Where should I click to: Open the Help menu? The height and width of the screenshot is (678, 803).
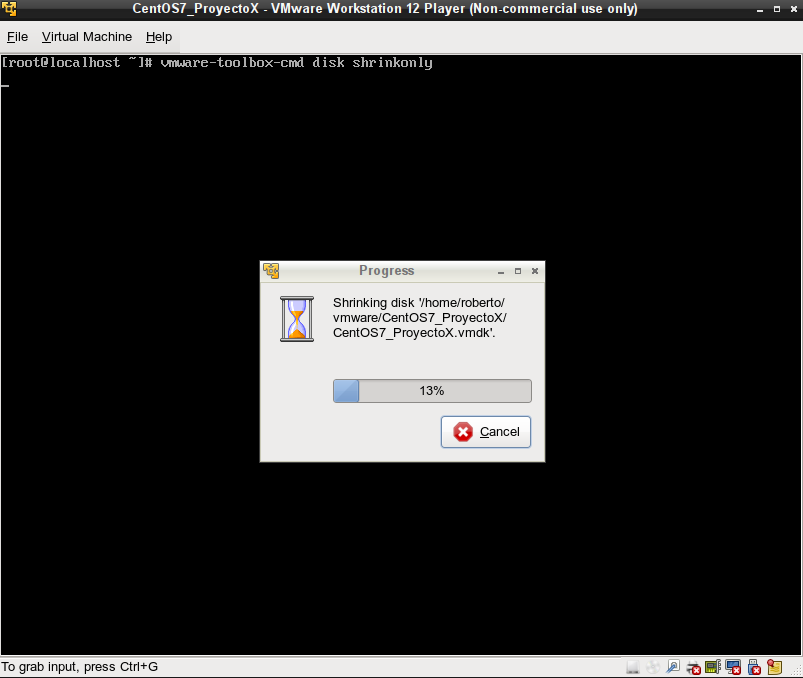coord(159,37)
